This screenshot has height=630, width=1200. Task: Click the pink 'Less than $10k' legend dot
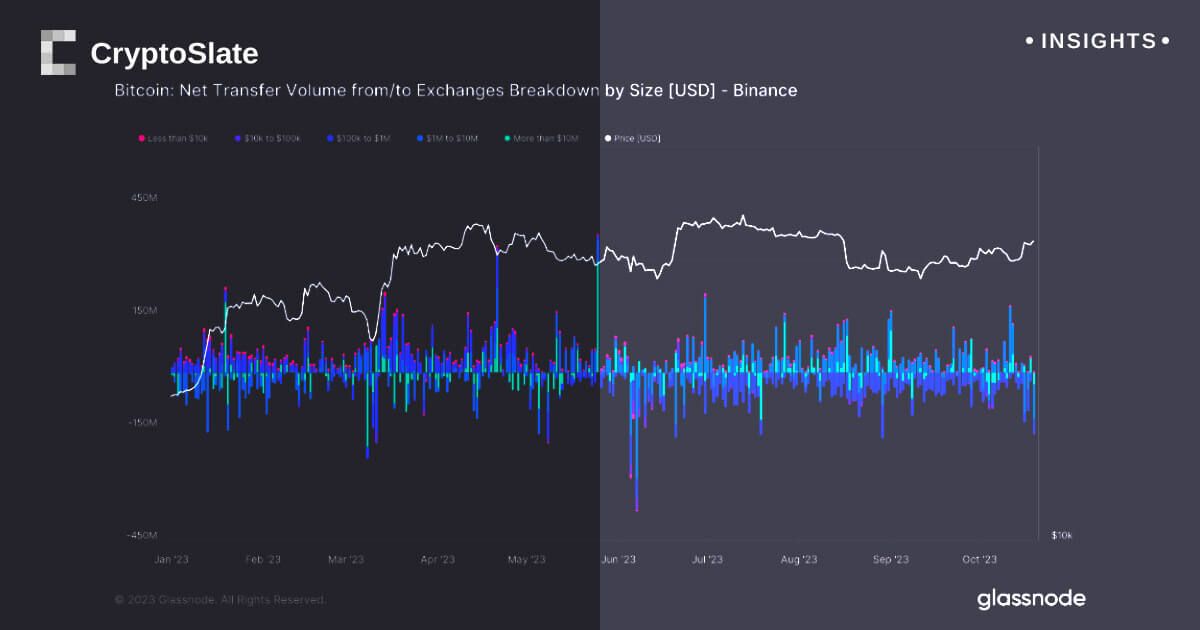141,138
